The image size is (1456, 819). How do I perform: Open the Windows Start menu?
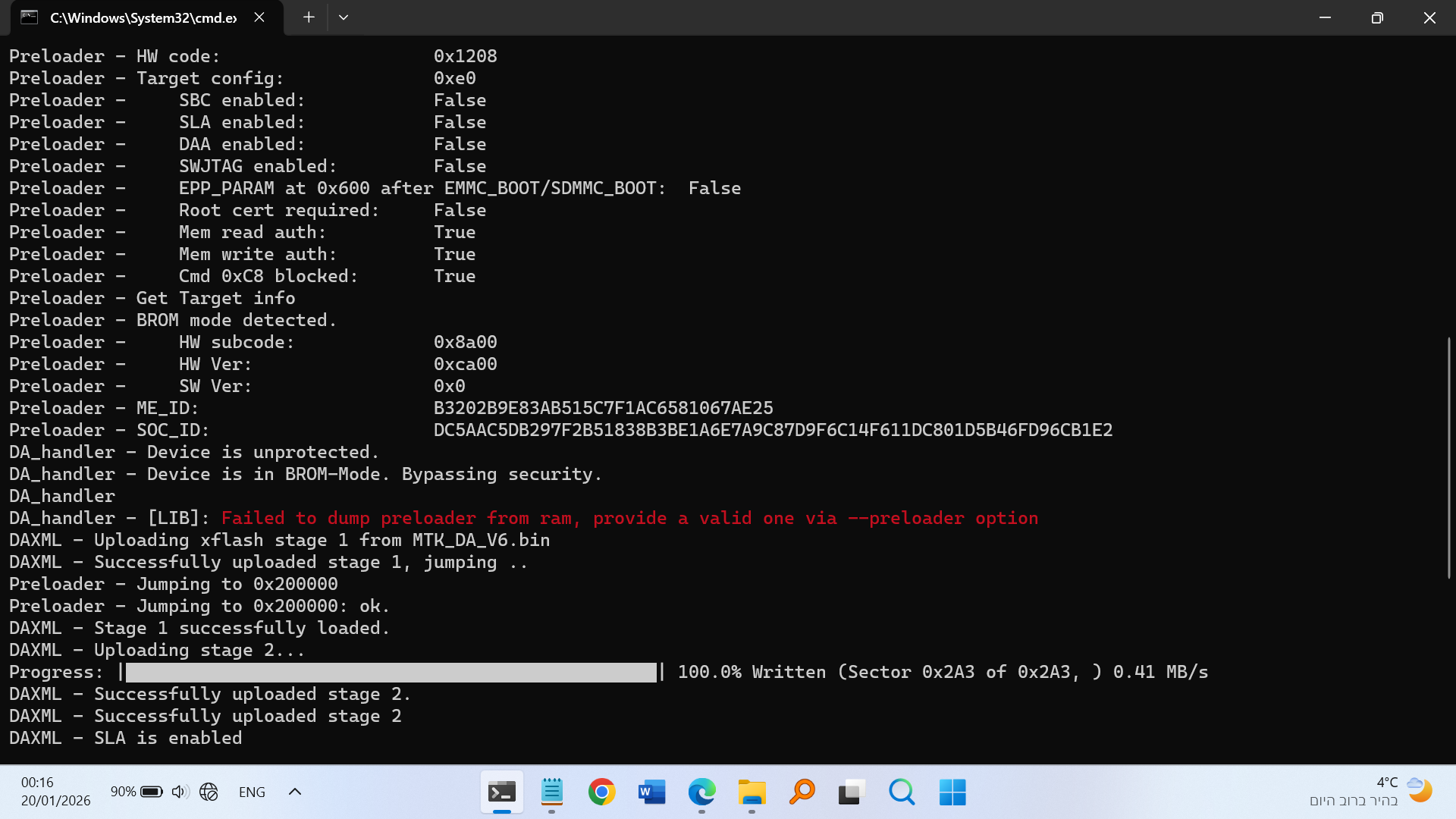coord(952,792)
